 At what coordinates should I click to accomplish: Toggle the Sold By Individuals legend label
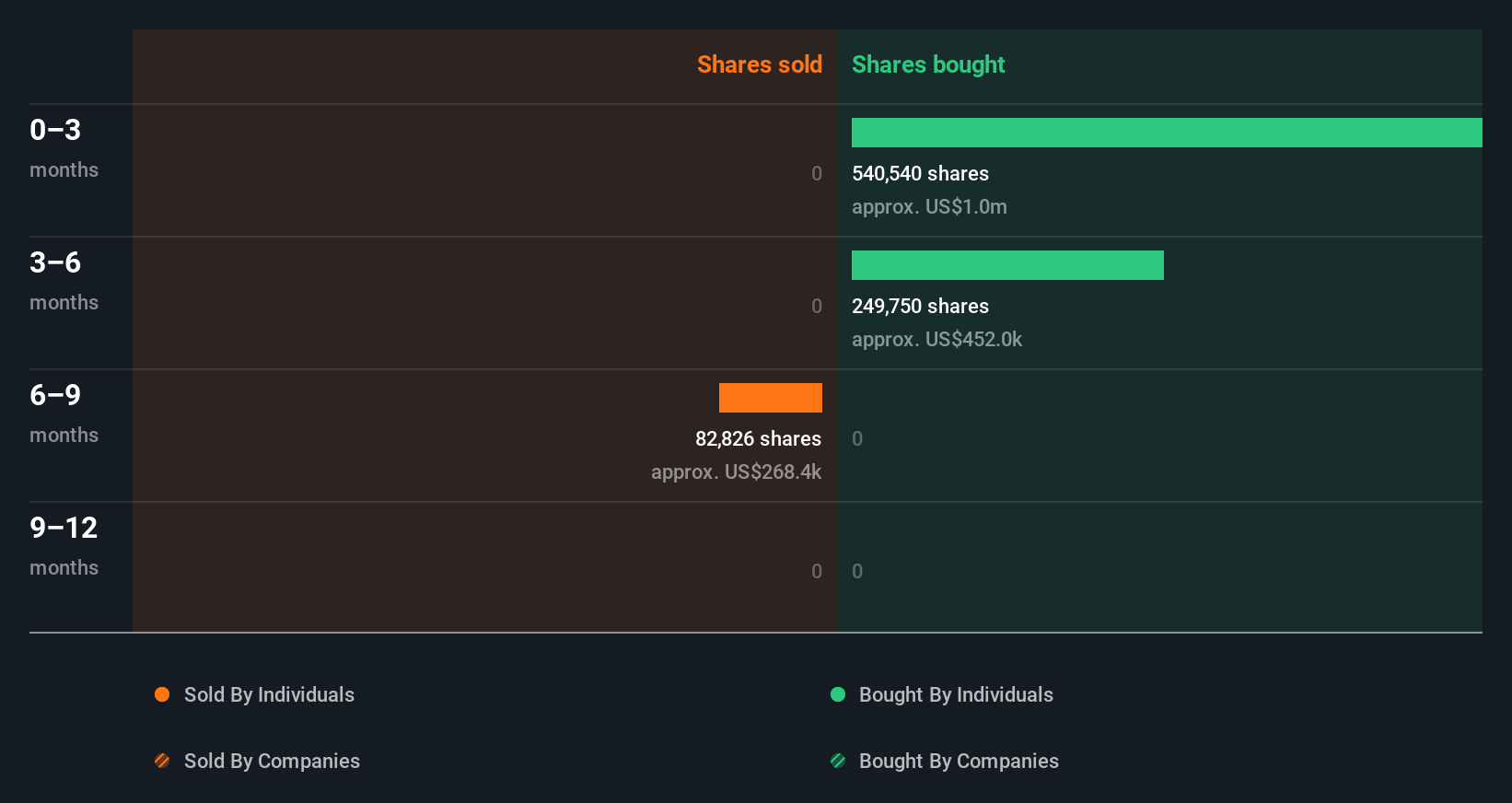pyautogui.click(x=269, y=694)
